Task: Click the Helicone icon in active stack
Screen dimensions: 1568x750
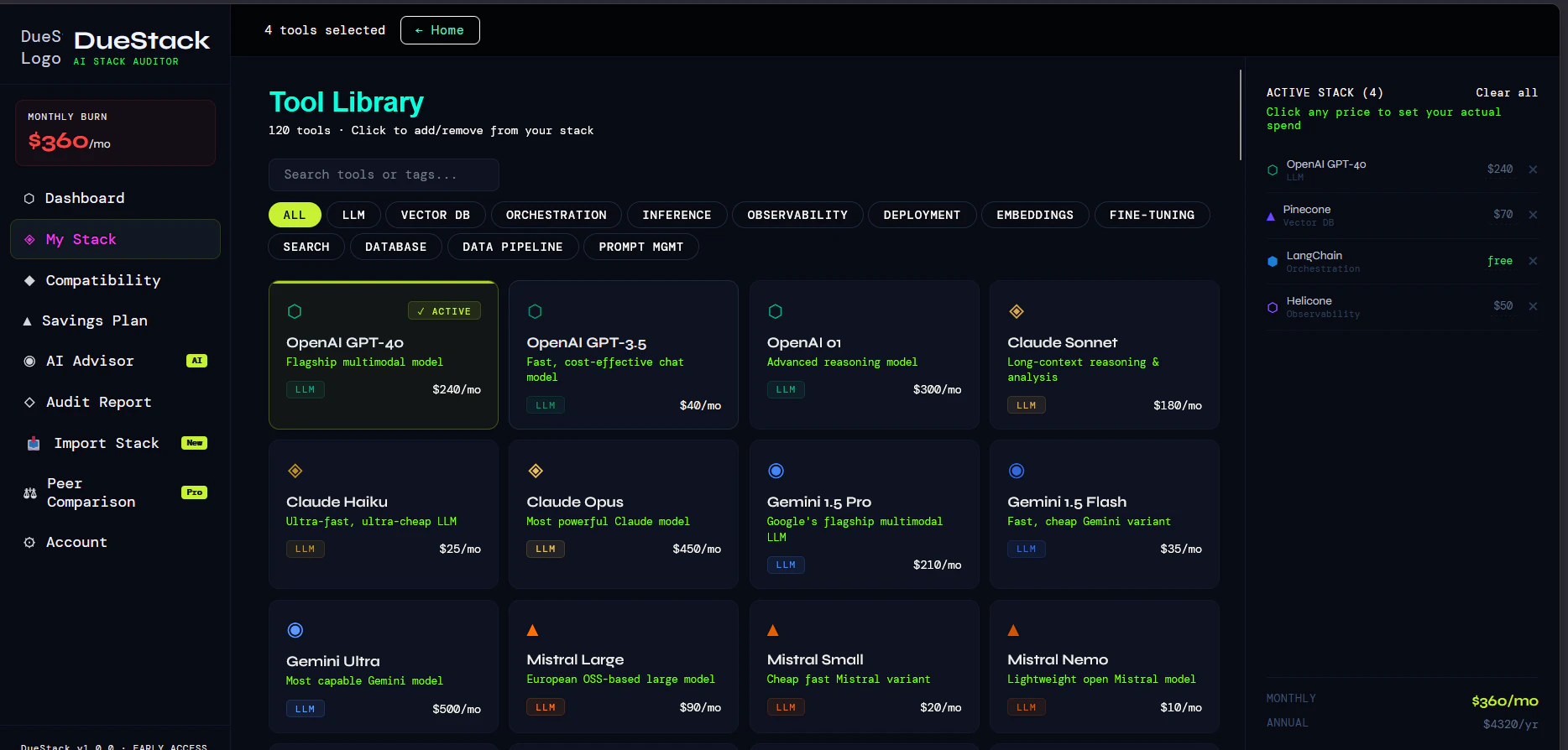Action: [1273, 307]
